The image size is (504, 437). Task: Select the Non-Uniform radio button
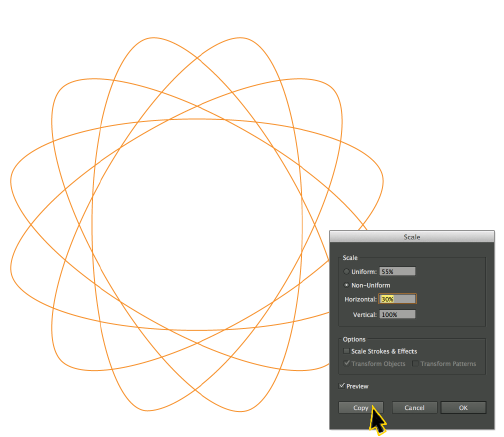pos(346,285)
